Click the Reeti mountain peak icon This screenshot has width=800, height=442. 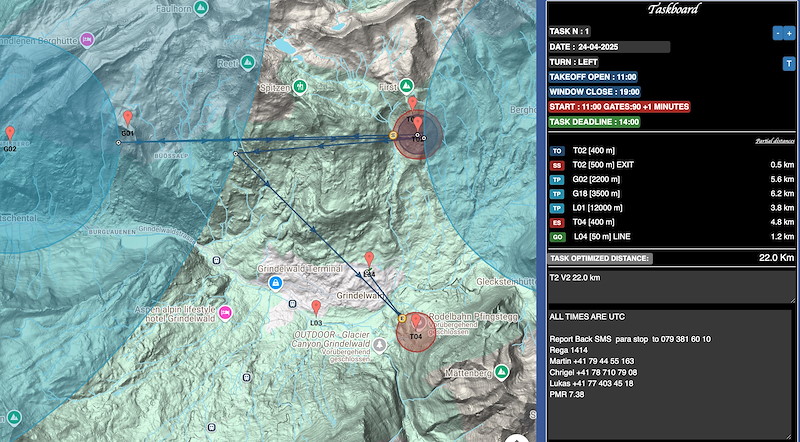pyautogui.click(x=248, y=62)
